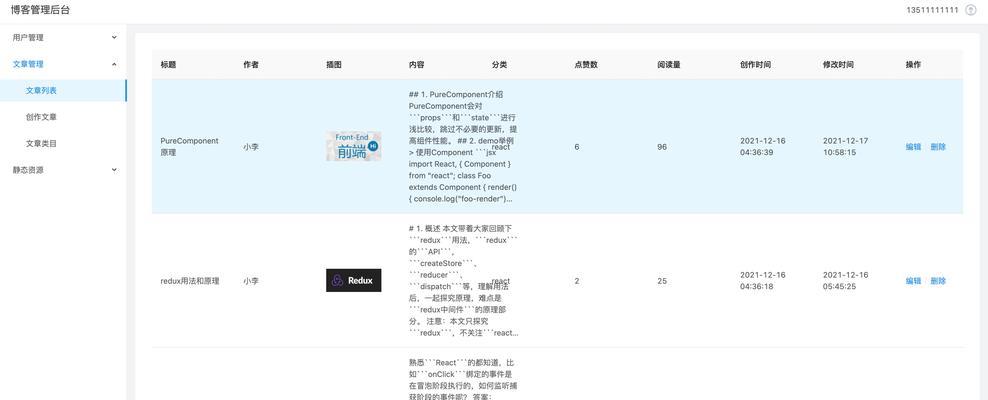The width and height of the screenshot is (988, 400).
Task: Click category react in redux row
Action: pos(501,281)
